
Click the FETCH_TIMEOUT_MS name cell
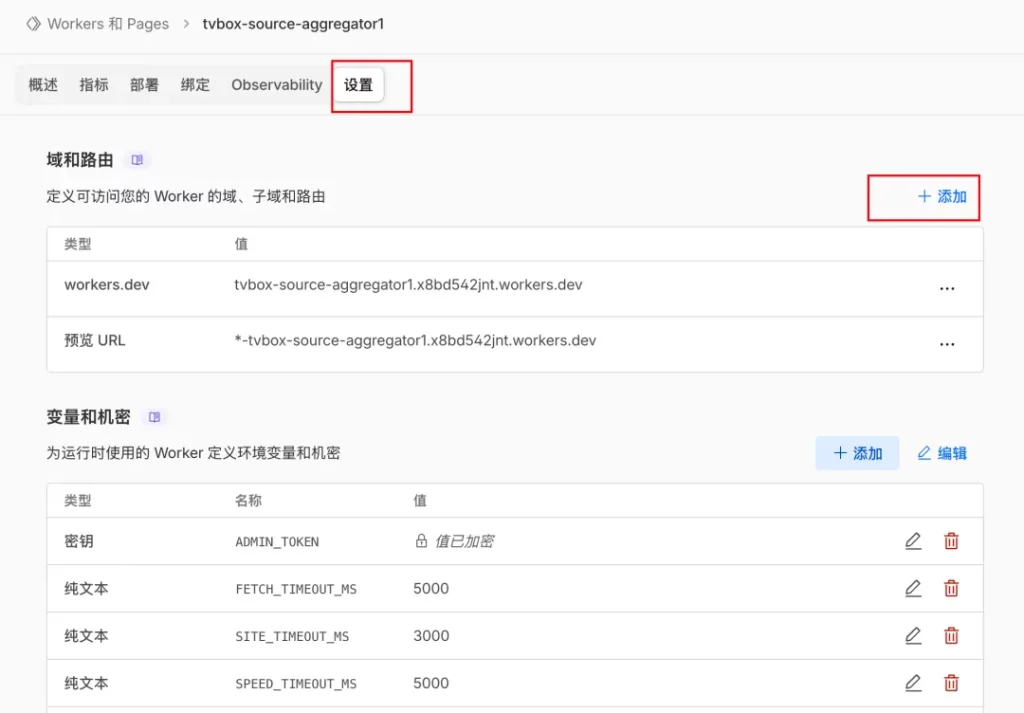click(x=296, y=589)
